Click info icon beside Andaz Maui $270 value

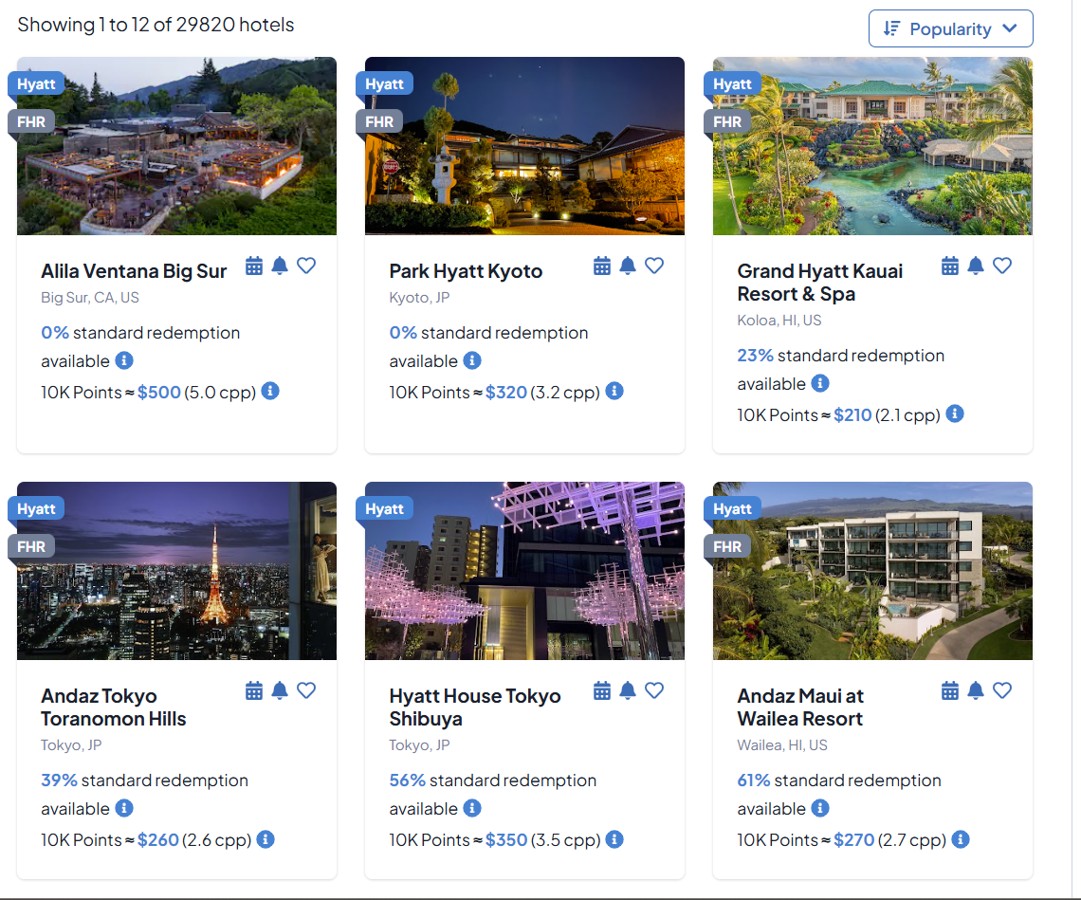(x=960, y=839)
